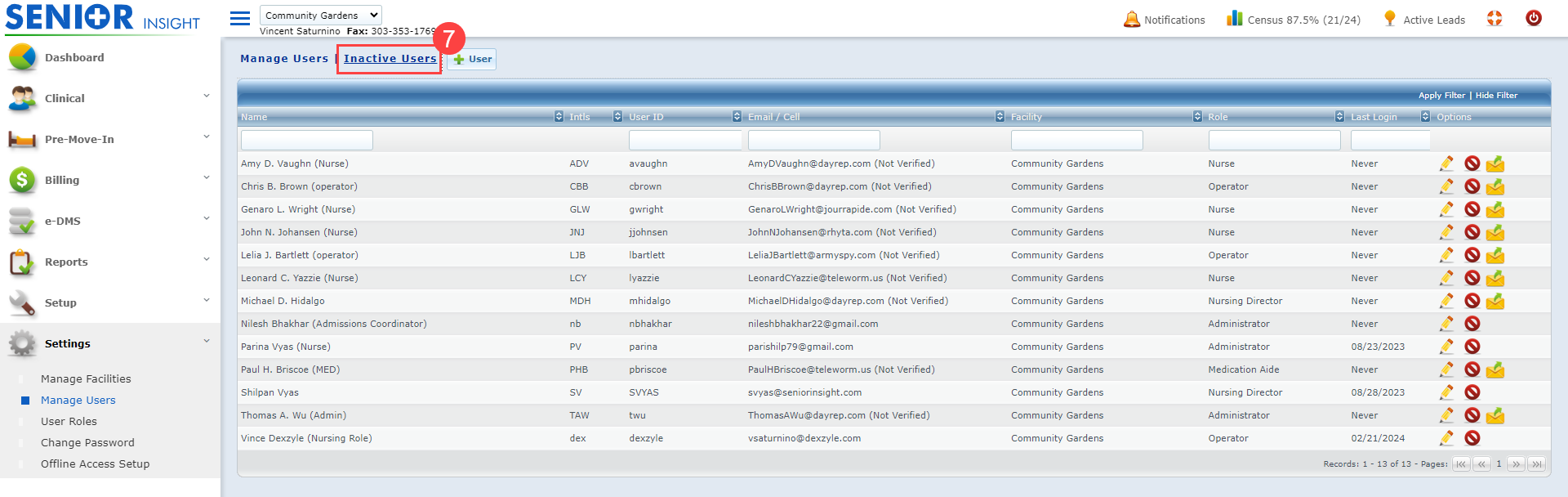Go to first page of records
The width and height of the screenshot is (1568, 497).
coord(1461,463)
